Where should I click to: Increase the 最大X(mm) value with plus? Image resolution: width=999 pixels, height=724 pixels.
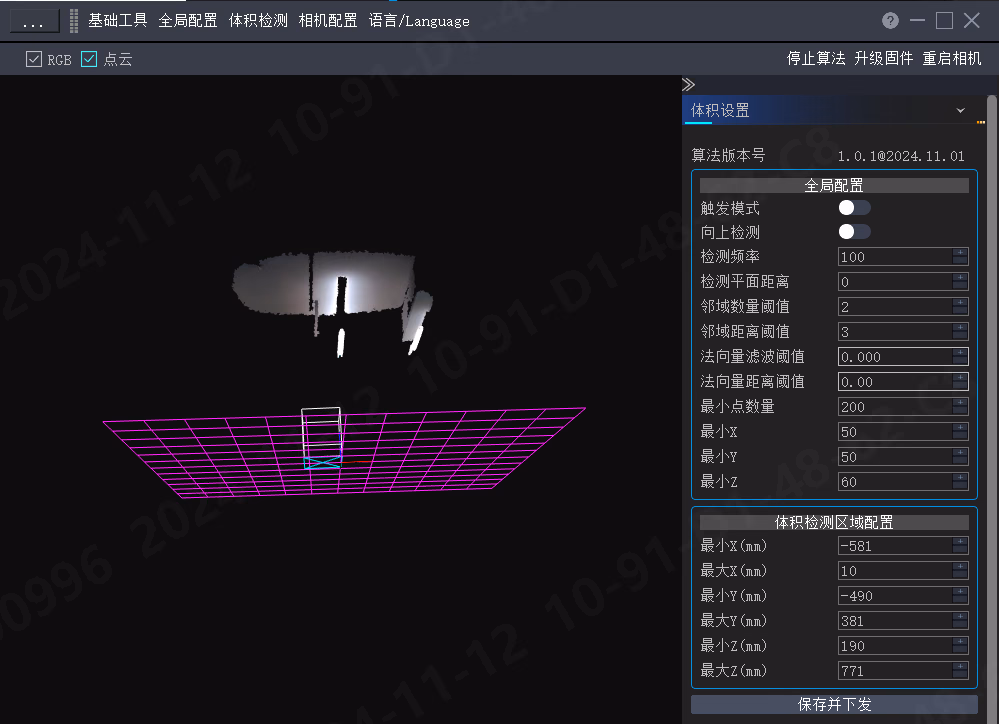pyautogui.click(x=960, y=567)
